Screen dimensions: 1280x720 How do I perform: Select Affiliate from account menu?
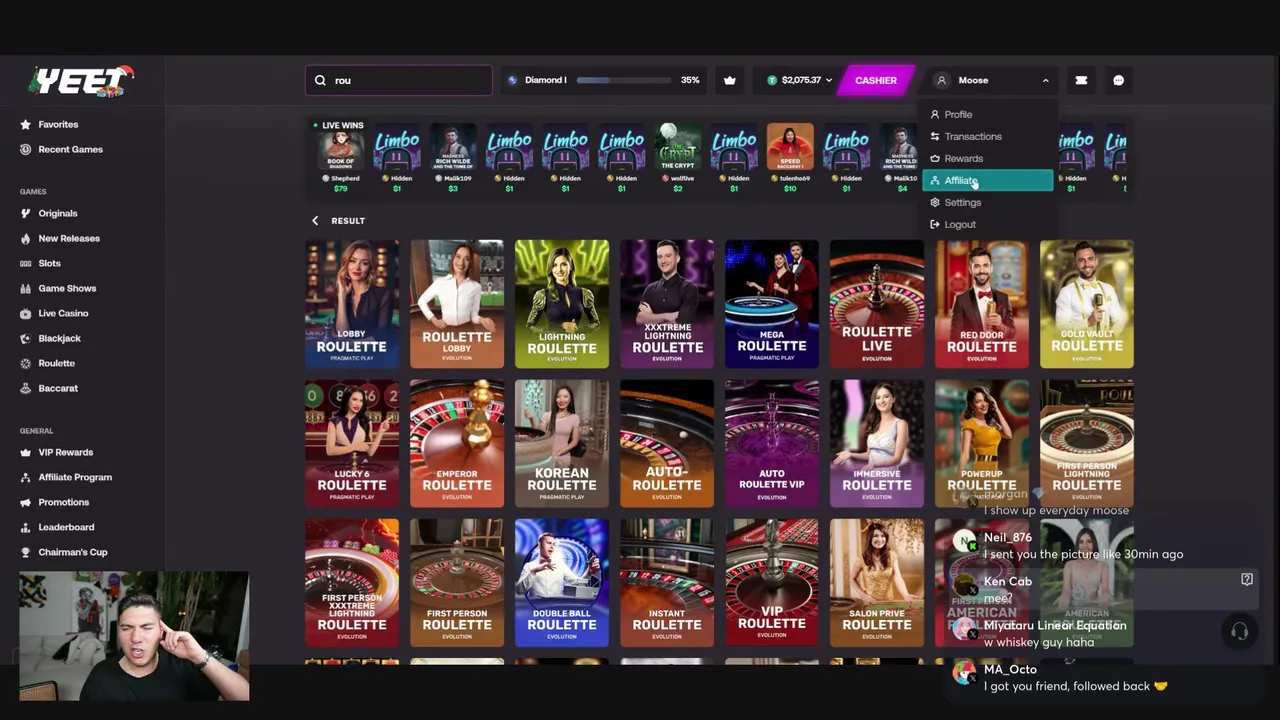click(x=987, y=180)
